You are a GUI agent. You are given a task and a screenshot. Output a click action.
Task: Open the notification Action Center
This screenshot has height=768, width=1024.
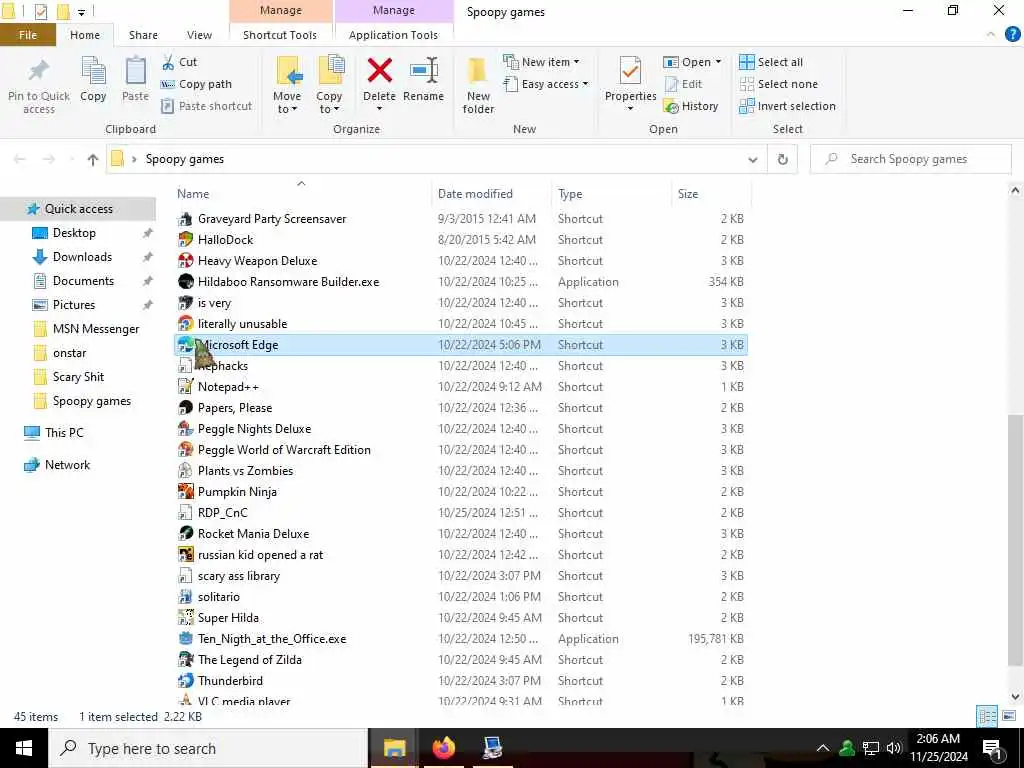click(x=992, y=748)
